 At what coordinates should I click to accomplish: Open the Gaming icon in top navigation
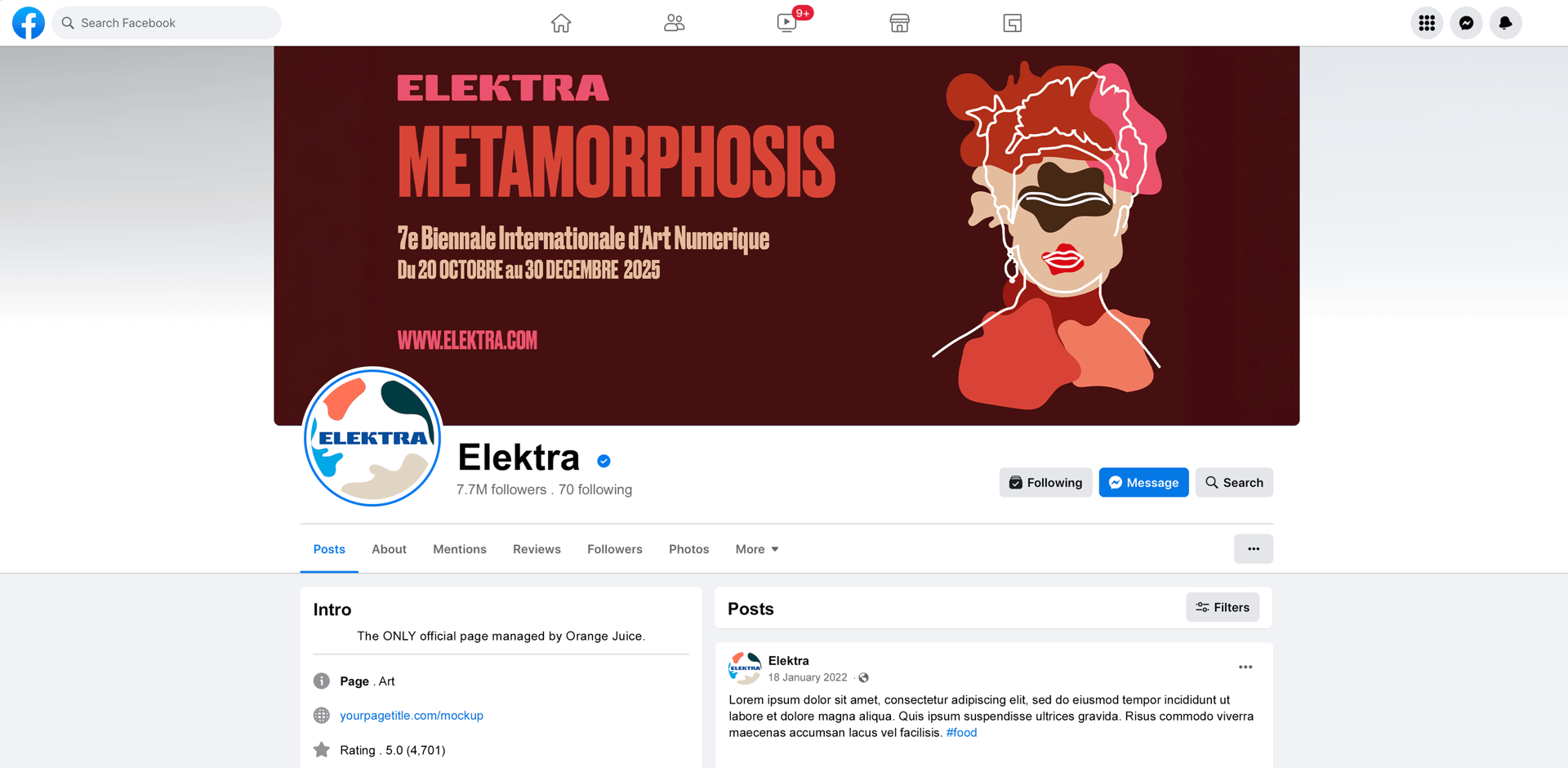pos(1013,23)
